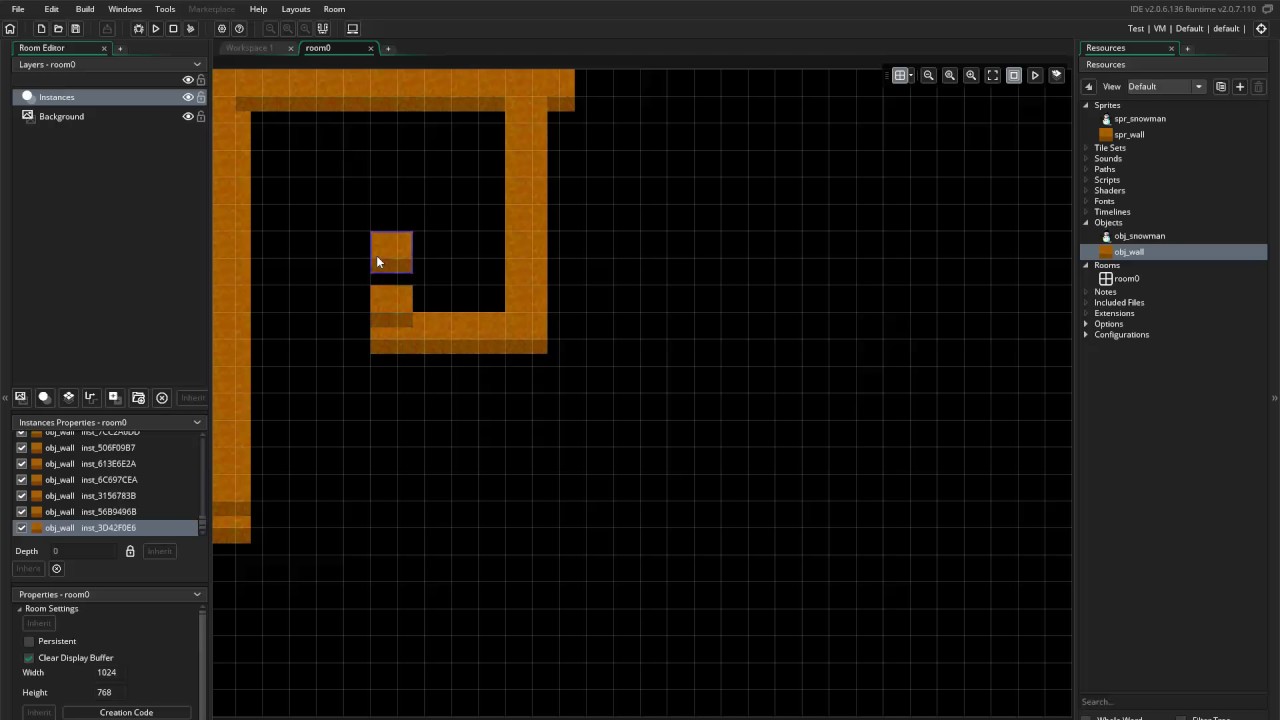The height and width of the screenshot is (720, 1280).
Task: Collapse the Sprites resource folder
Action: coord(1086,105)
